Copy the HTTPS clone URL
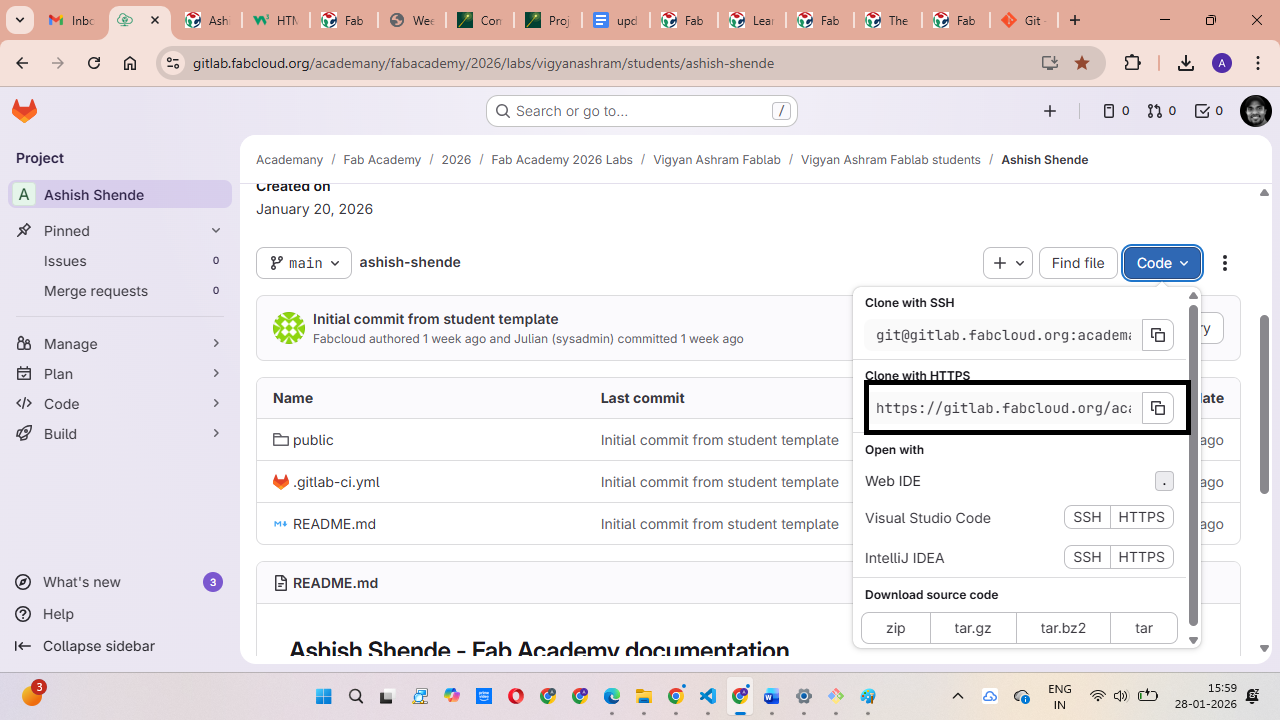 (1157, 408)
